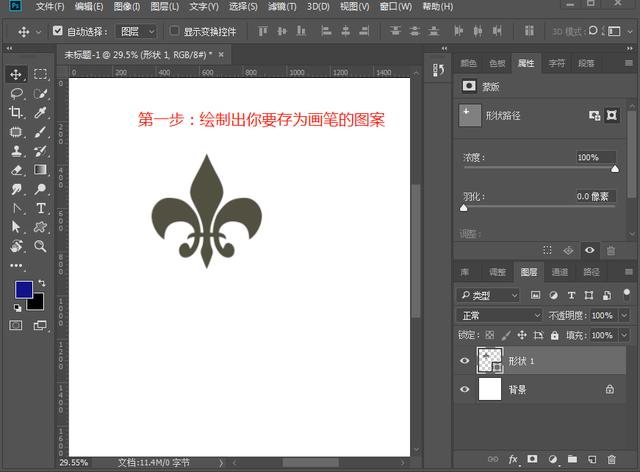Change the screen mode
640x472 pixels.
(40, 325)
